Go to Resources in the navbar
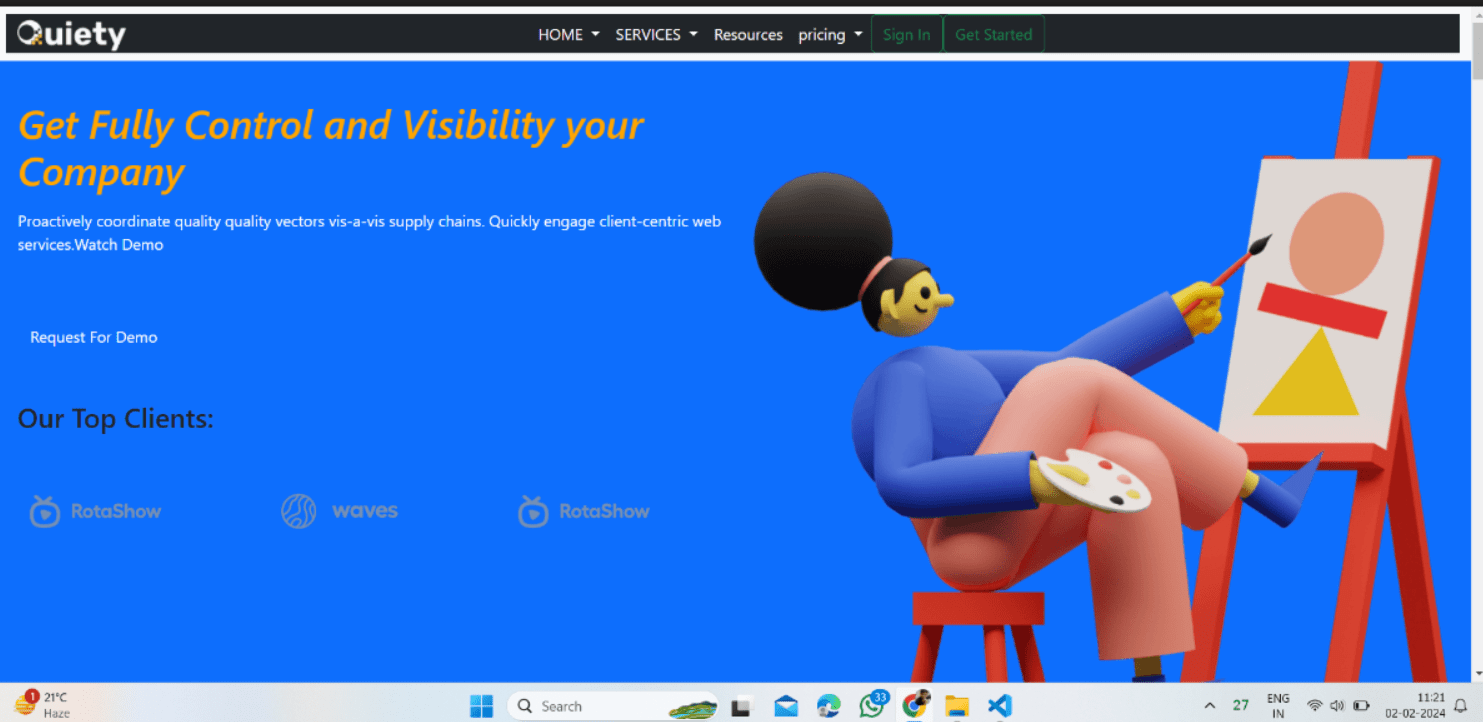This screenshot has width=1483, height=722. point(748,35)
